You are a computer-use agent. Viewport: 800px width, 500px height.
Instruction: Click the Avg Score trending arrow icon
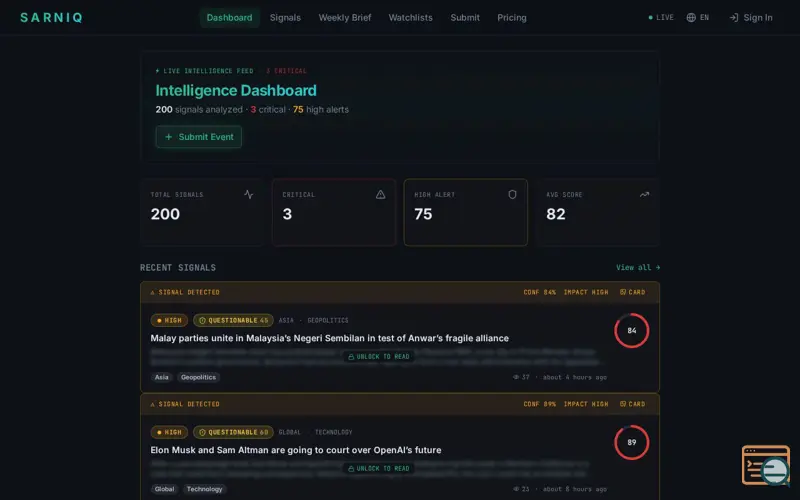click(644, 194)
